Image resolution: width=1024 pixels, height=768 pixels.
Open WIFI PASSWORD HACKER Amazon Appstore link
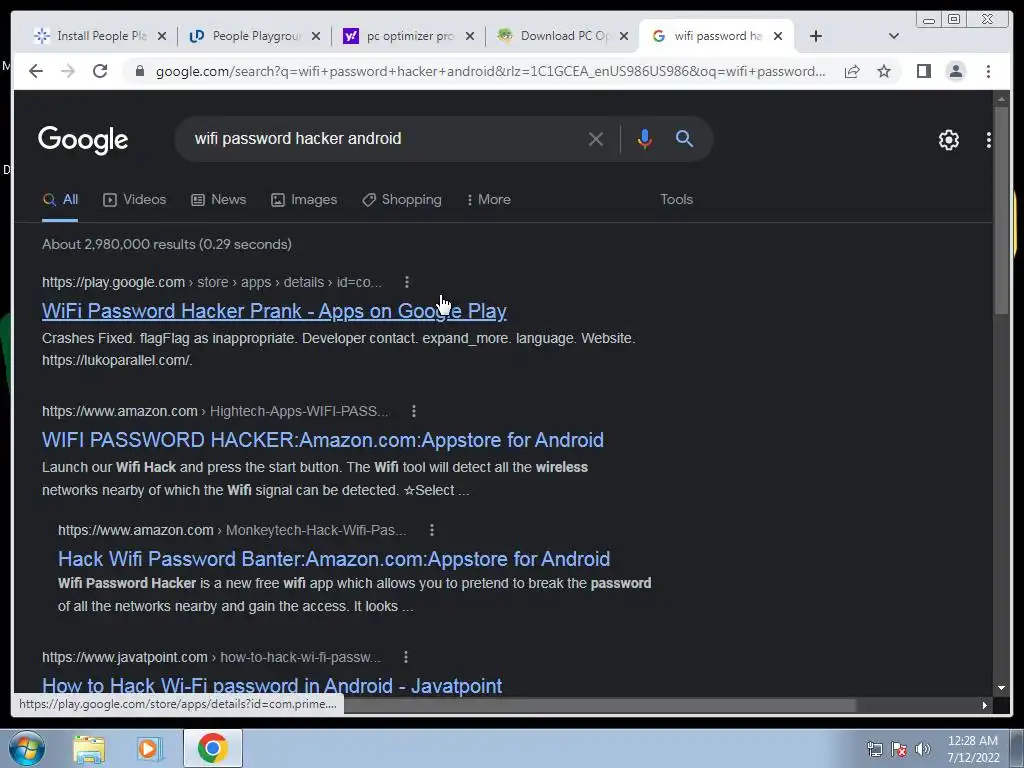(x=323, y=440)
